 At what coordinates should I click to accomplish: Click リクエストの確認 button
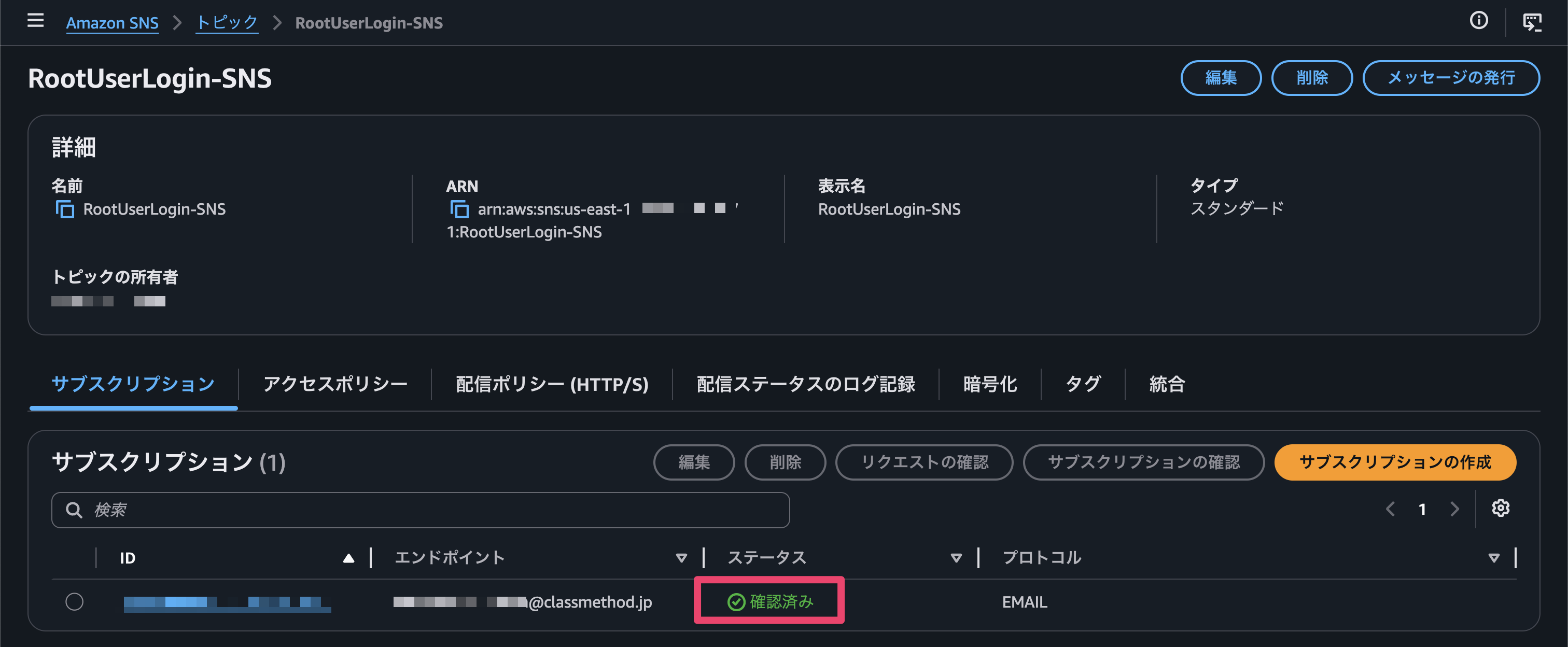click(924, 462)
